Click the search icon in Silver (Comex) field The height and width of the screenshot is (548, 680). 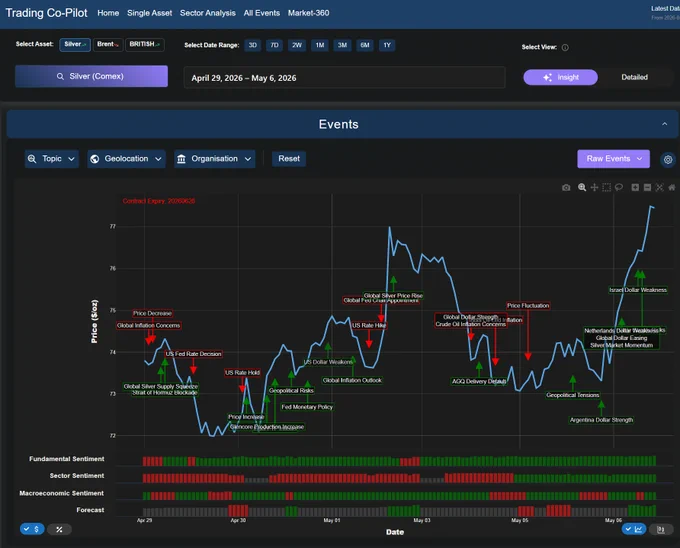pyautogui.click(x=60, y=76)
